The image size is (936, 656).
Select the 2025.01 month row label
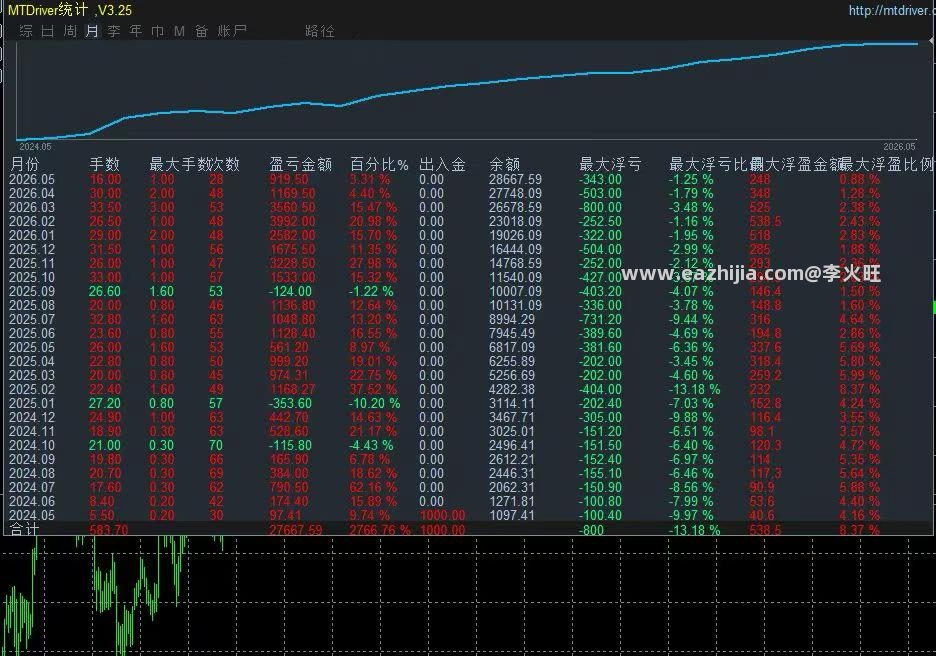[x=32, y=404]
